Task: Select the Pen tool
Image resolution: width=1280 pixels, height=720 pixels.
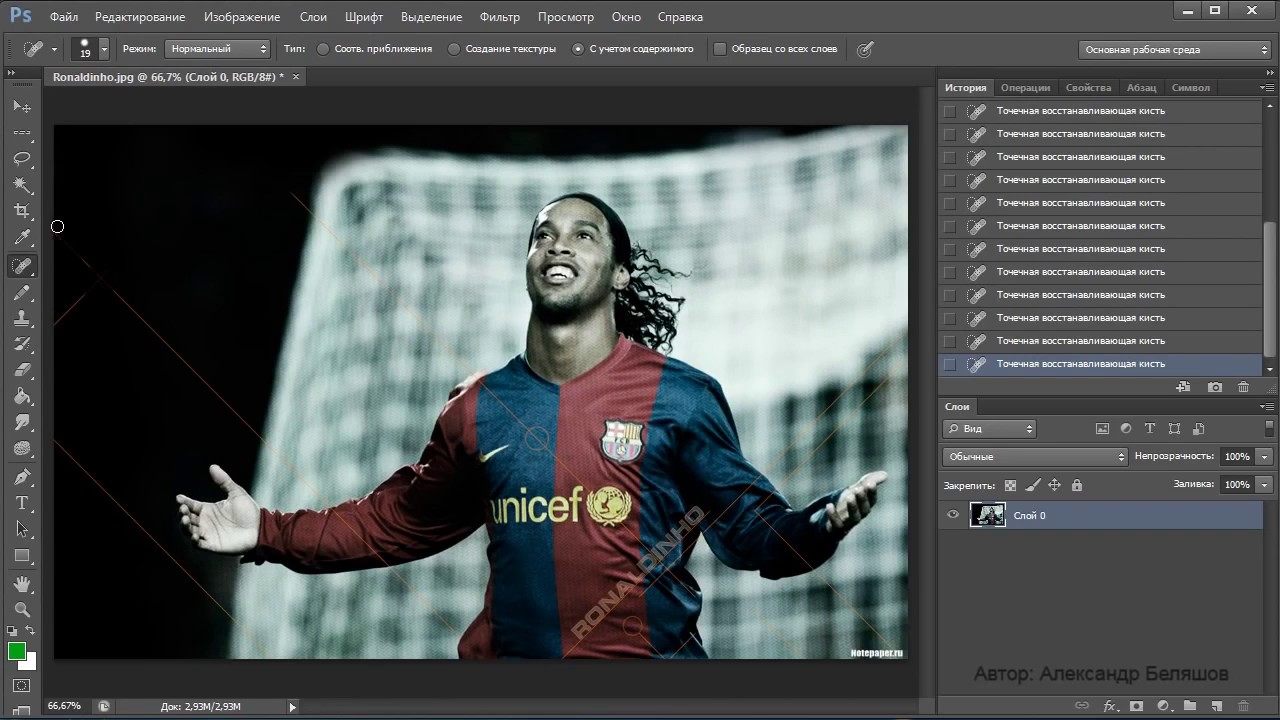Action: point(22,477)
